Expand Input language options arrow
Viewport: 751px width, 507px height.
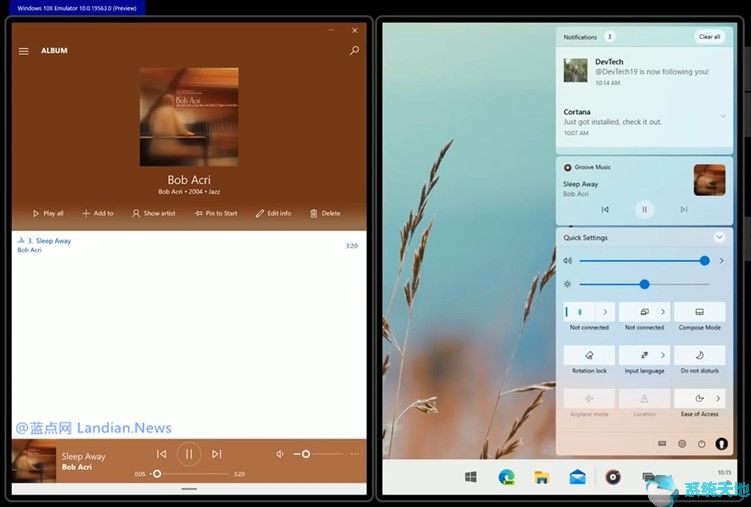click(663, 355)
